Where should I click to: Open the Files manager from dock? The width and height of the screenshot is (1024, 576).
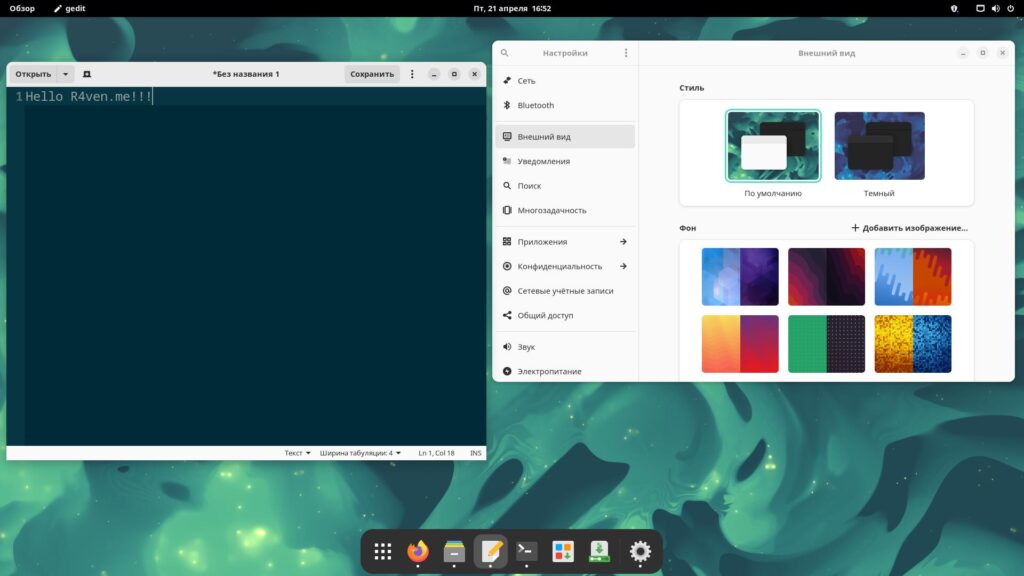[x=454, y=551]
